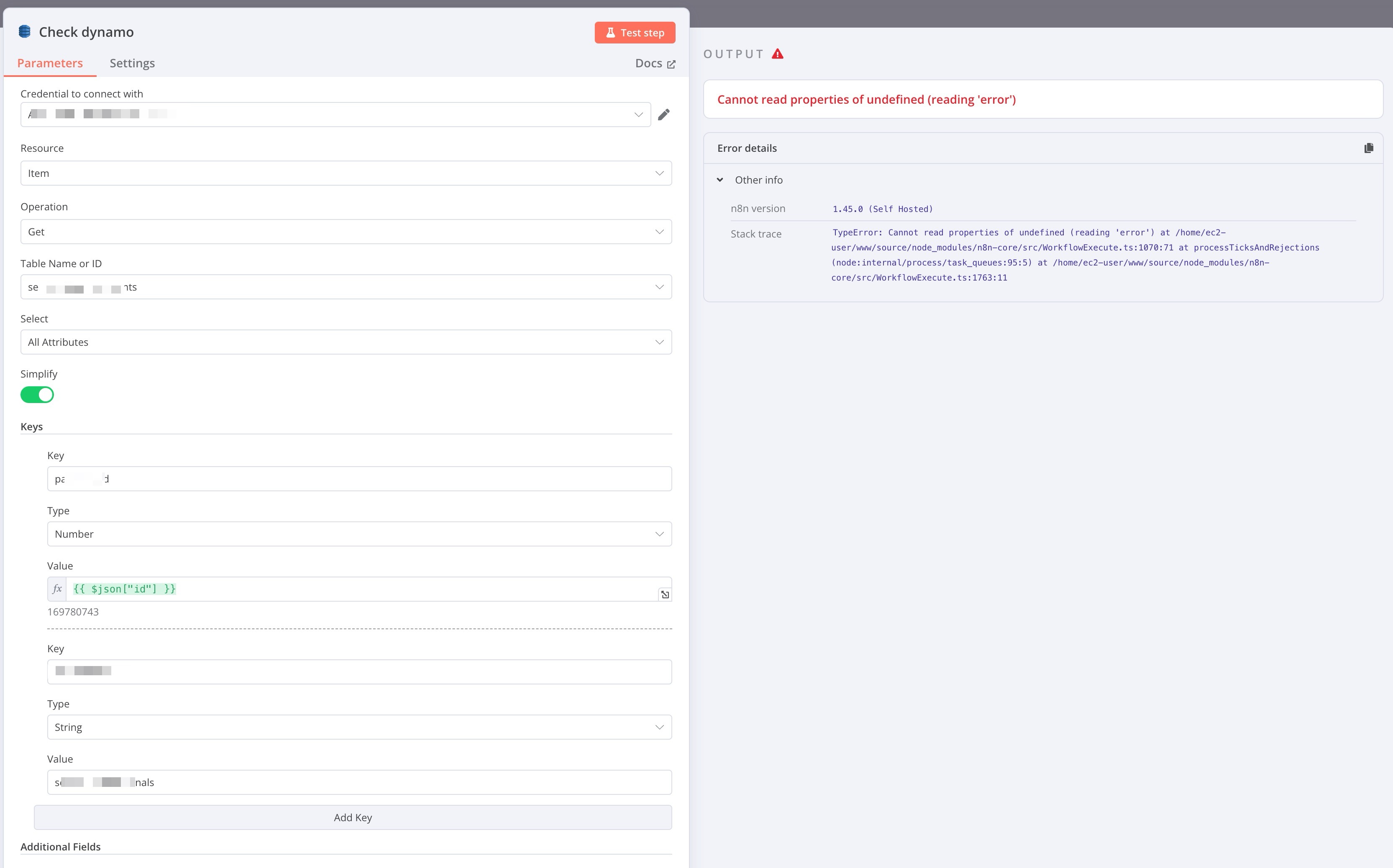Click the Check dynamo node title
This screenshot has width=1393, height=868.
click(x=86, y=32)
